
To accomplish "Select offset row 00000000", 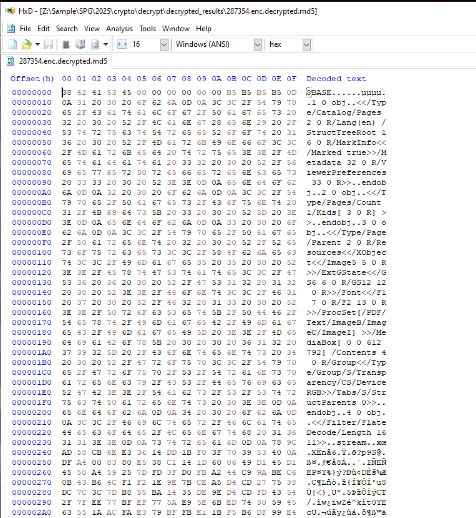I will (x=32, y=92).
